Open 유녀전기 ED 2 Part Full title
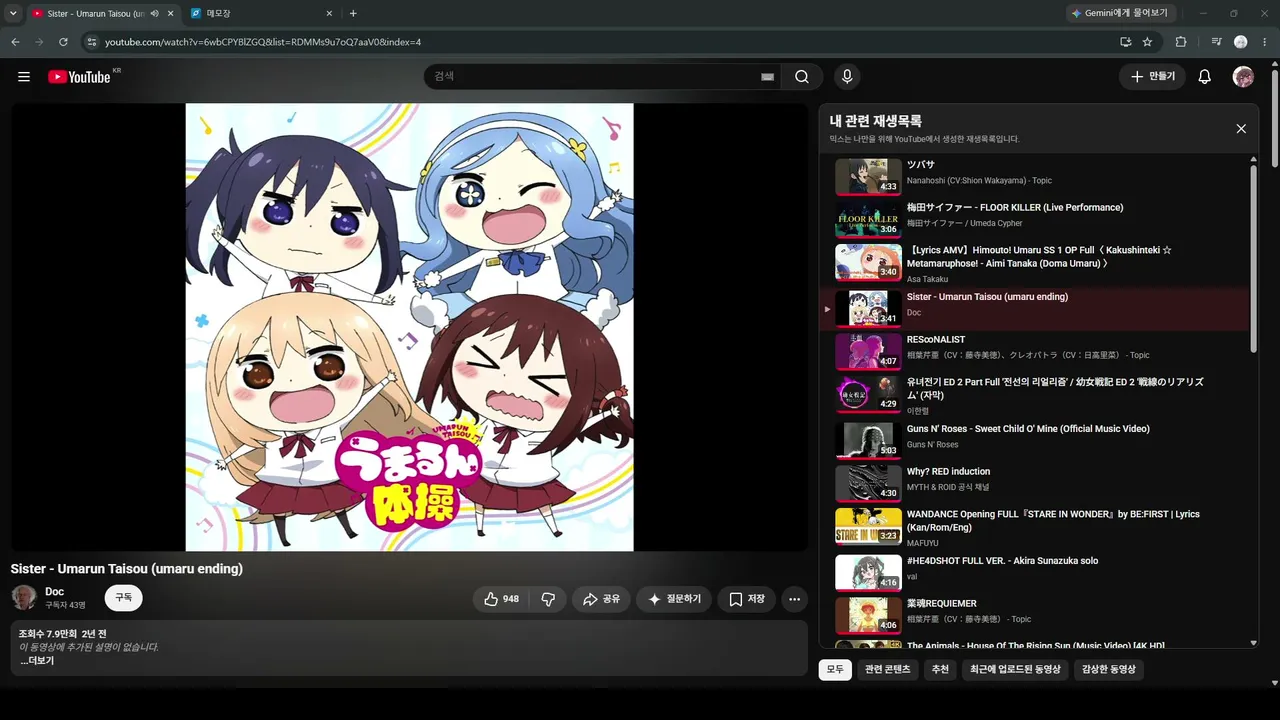Viewport: 1280px width, 720px height. pos(1055,388)
